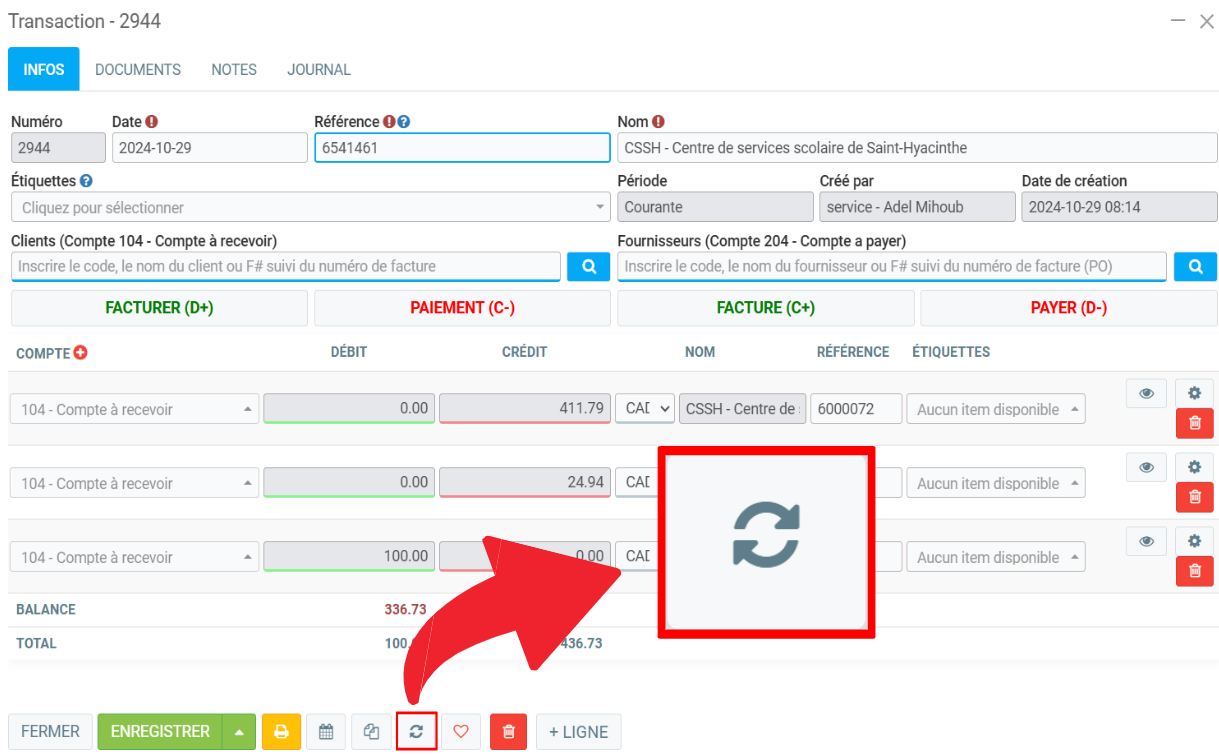Open the CAD currency dropdown on first line
1219x755 pixels.
tap(644, 409)
